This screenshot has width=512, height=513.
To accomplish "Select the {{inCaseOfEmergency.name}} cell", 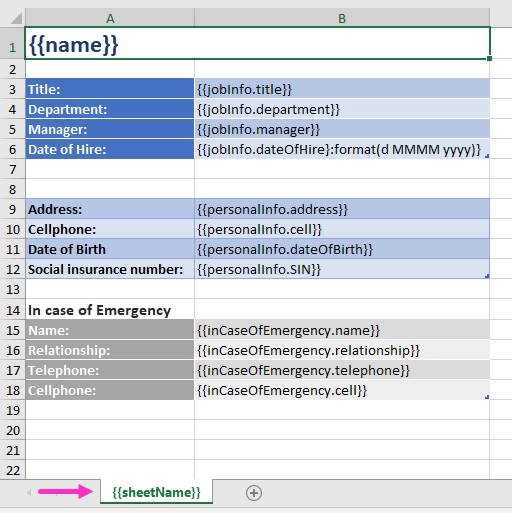I will [342, 330].
